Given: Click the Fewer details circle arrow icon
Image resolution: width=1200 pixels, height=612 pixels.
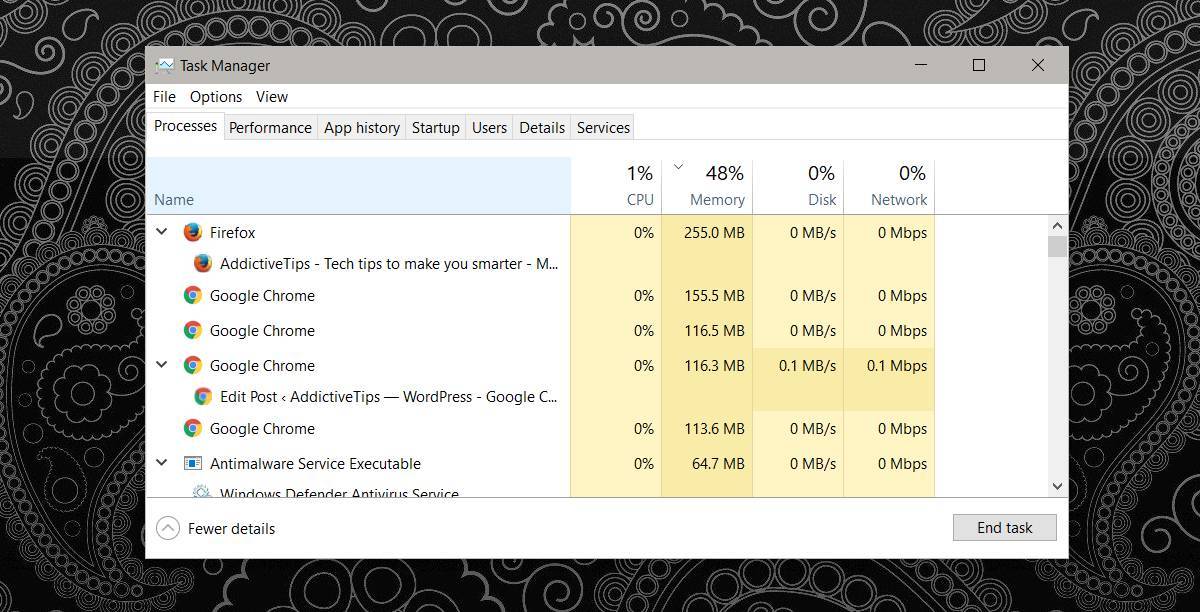Looking at the screenshot, I should click(168, 528).
